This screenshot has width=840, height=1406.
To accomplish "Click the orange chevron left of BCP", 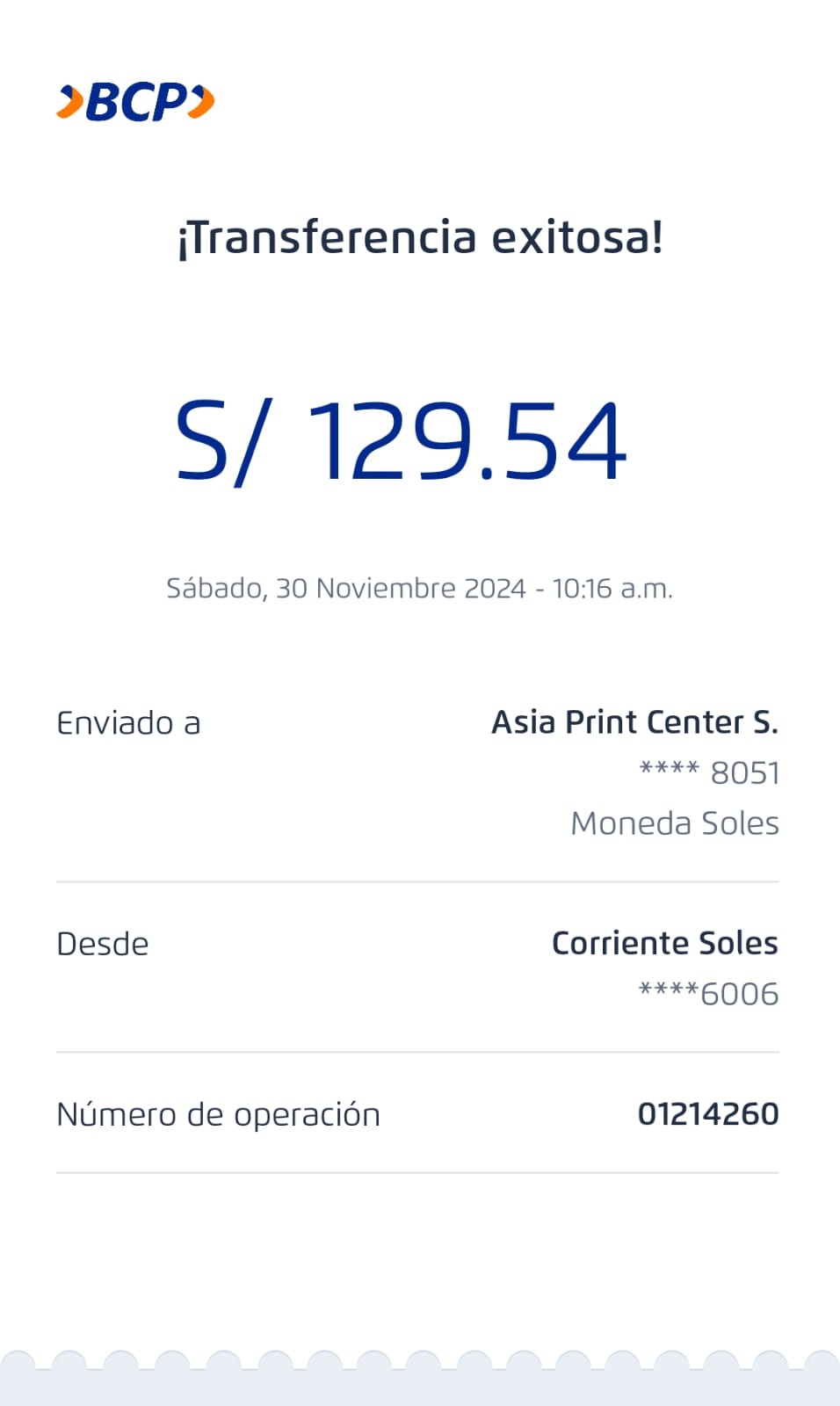I will point(70,102).
